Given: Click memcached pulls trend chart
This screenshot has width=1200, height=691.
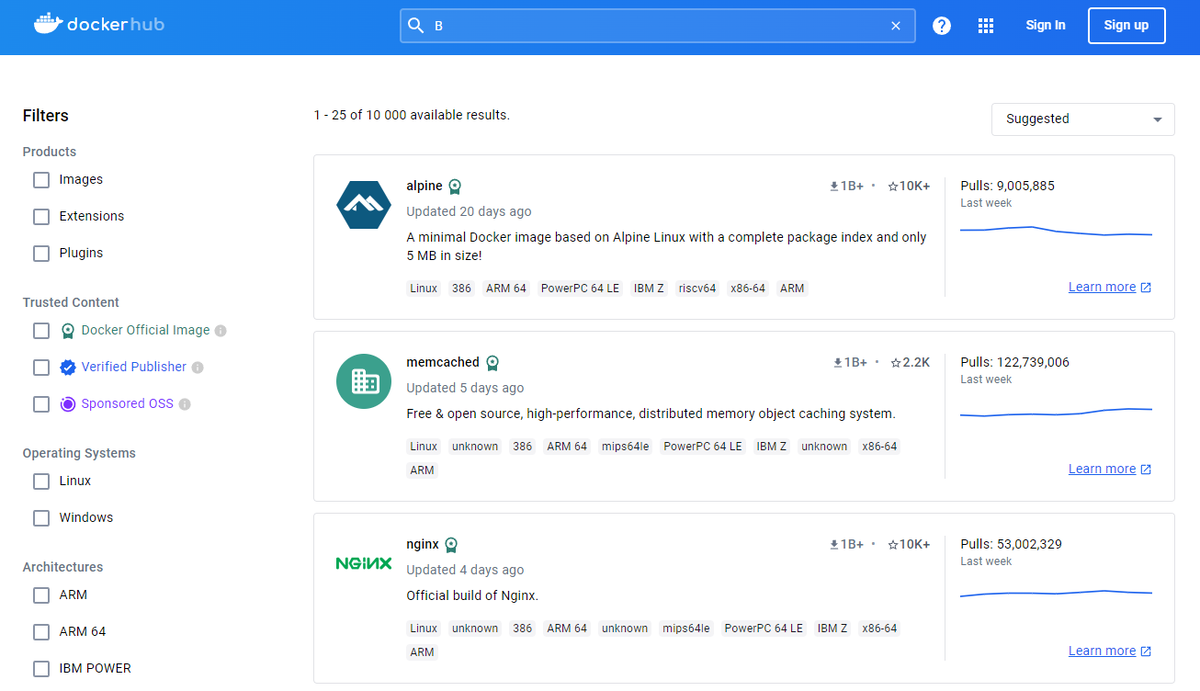Looking at the screenshot, I should [x=1056, y=412].
